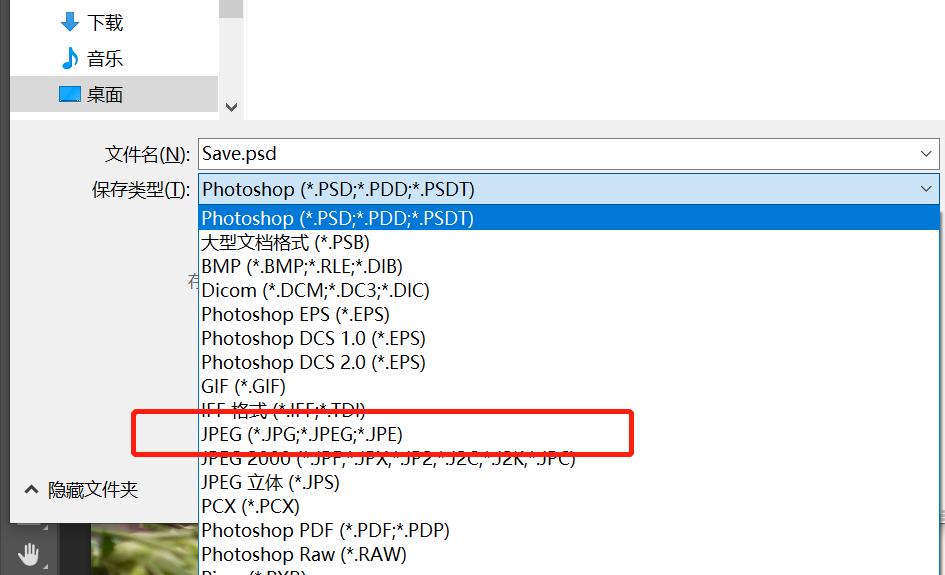945x575 pixels.
Task: Click the music note icon
Action: [70, 58]
